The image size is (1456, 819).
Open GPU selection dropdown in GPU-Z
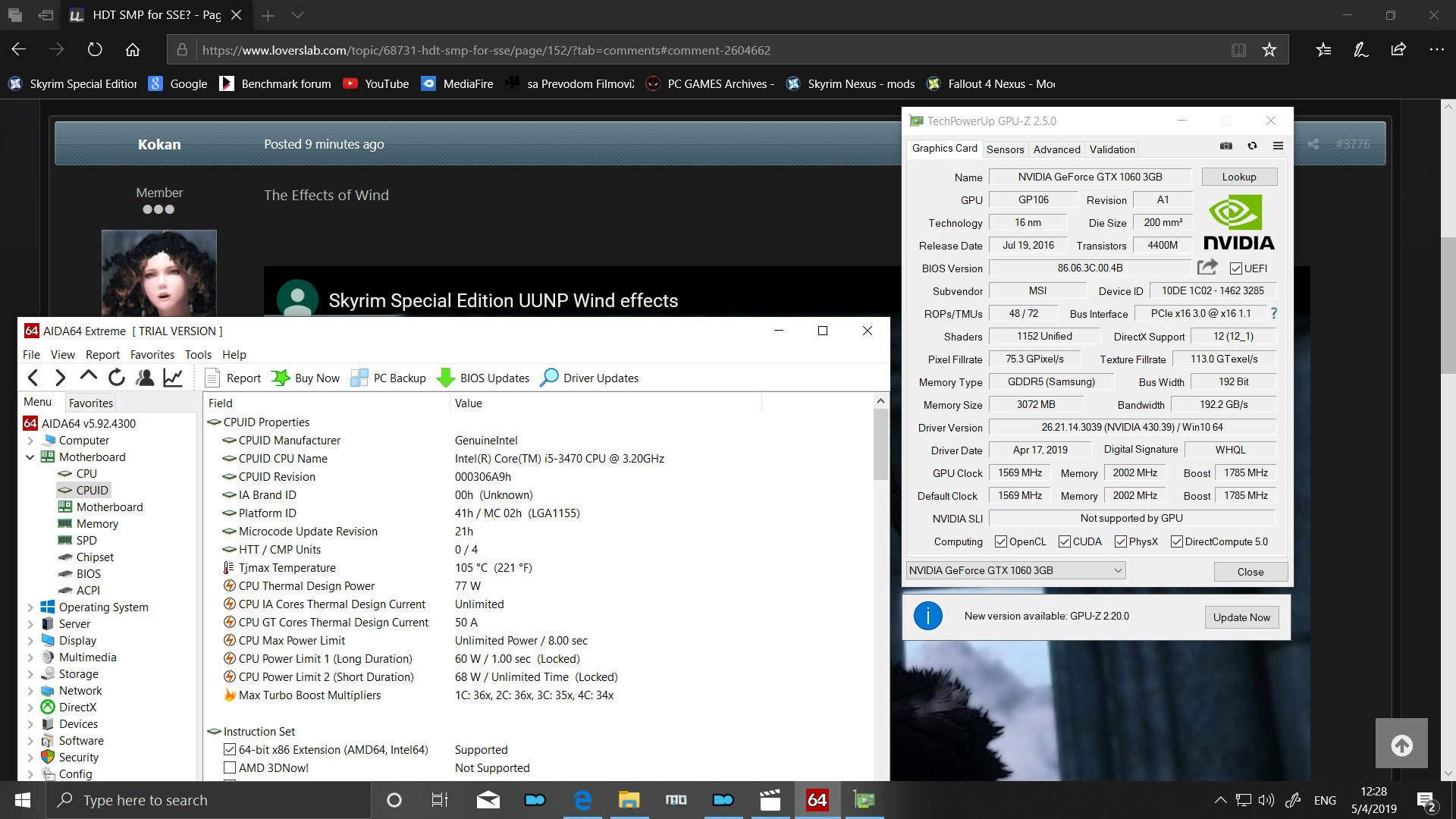(x=1015, y=570)
